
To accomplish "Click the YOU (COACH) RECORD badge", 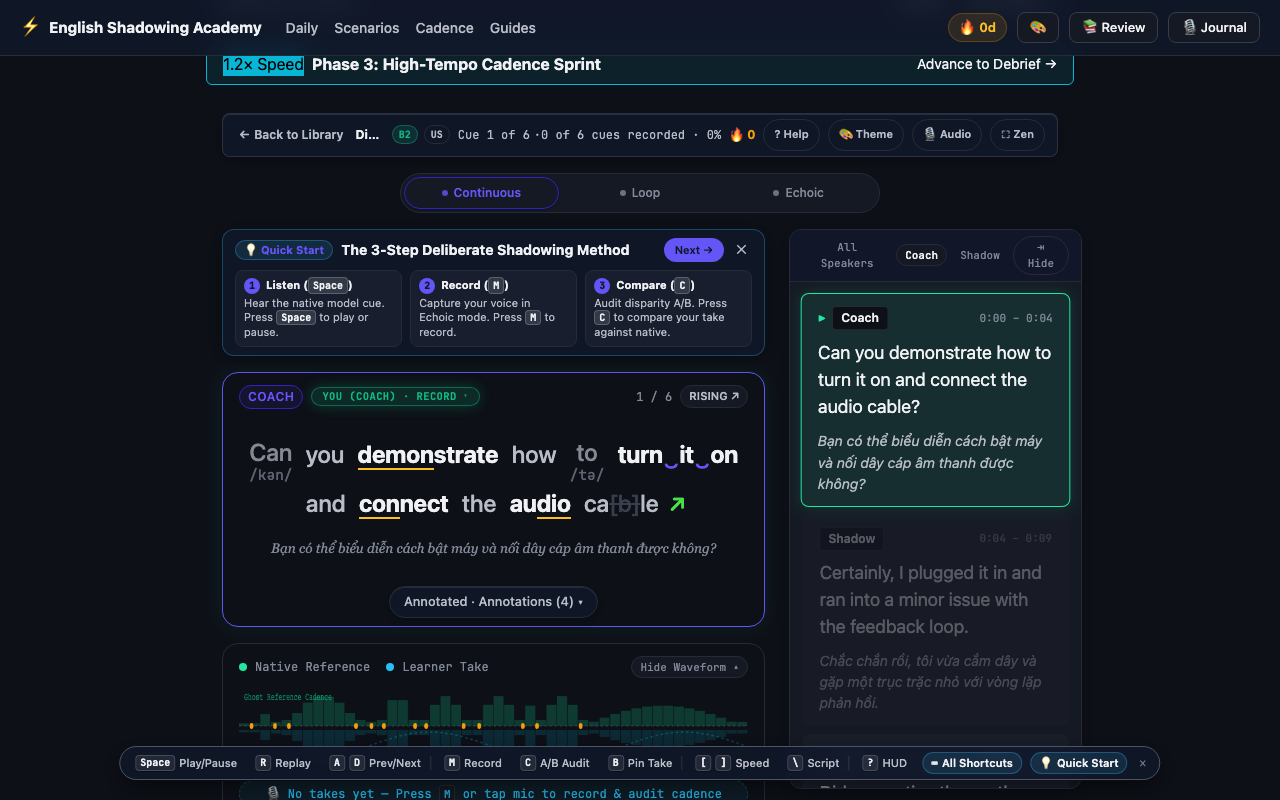I will (396, 397).
